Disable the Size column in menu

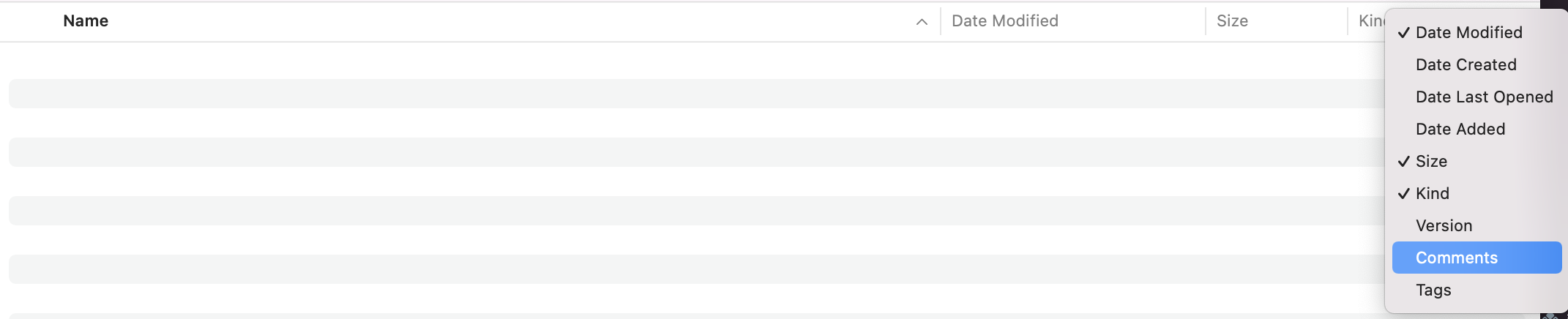coord(1431,161)
